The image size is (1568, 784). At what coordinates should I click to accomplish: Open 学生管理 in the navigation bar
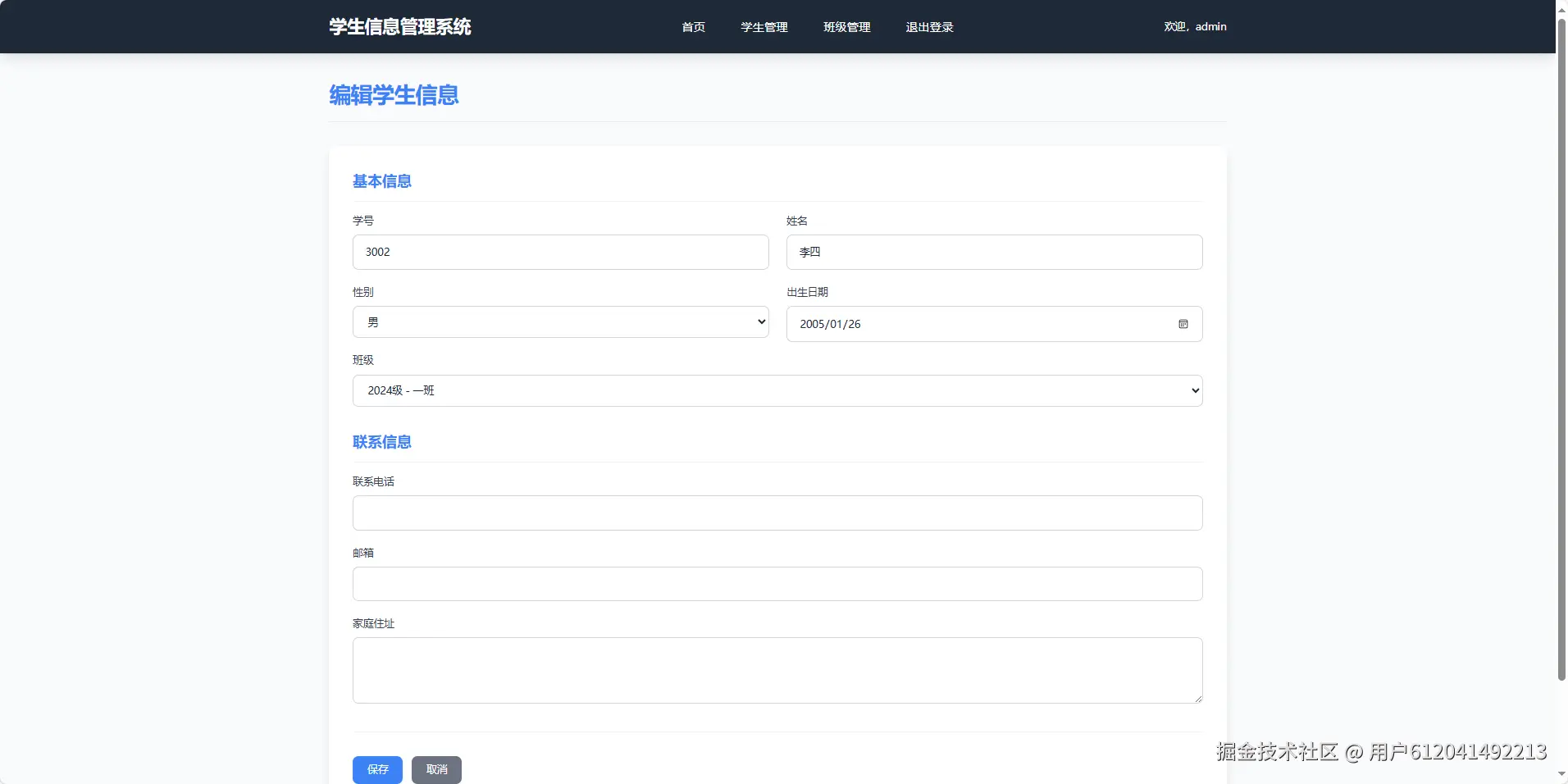(x=764, y=27)
